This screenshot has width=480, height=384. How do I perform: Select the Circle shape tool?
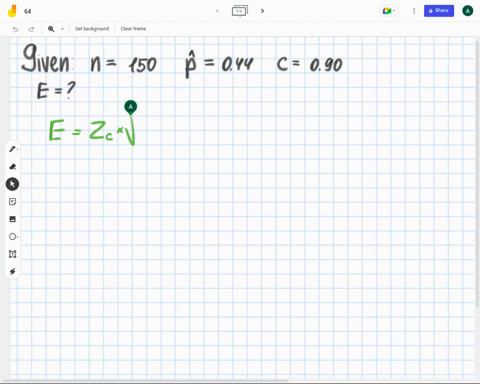coord(13,237)
